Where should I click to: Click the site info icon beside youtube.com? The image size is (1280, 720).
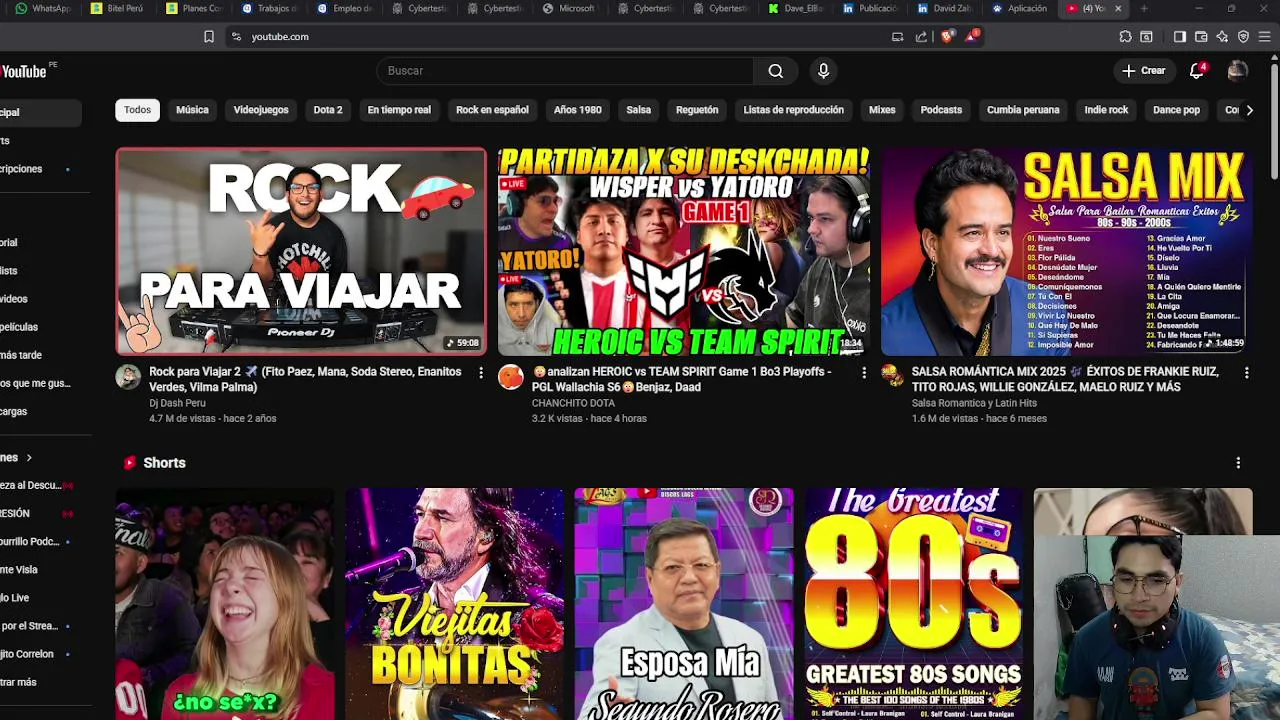[236, 37]
